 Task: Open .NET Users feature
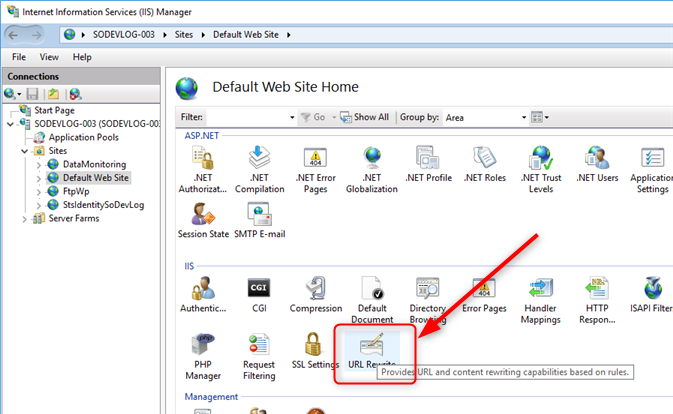click(597, 164)
